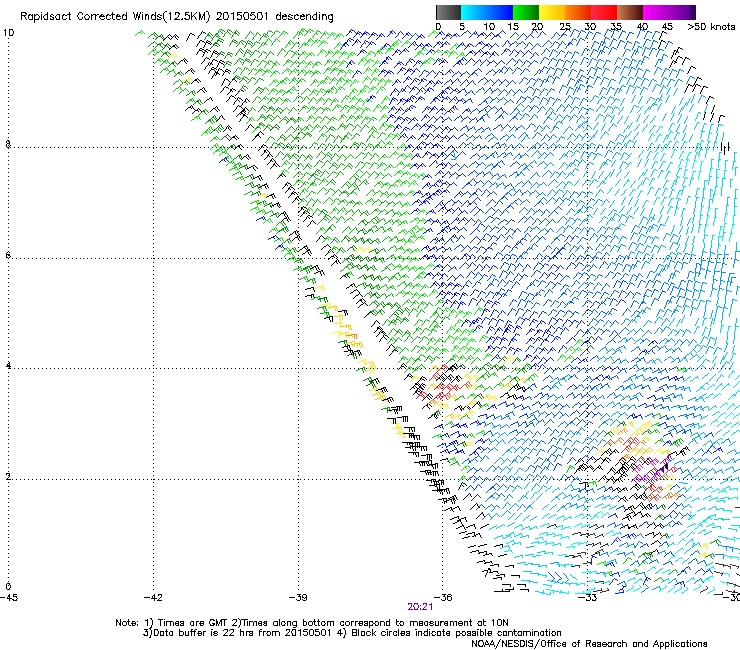
Task: Click the longitude axis label '-33'
Action: pyautogui.click(x=588, y=598)
